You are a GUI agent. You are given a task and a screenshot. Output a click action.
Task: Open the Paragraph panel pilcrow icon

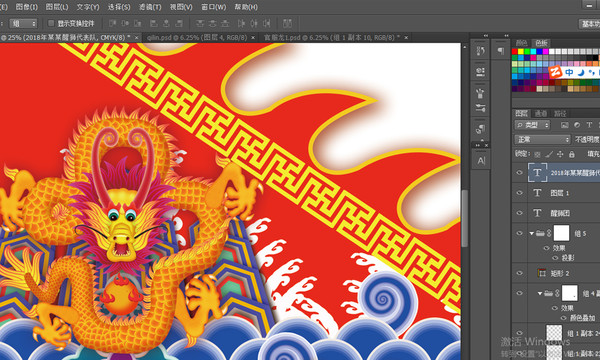501,51
